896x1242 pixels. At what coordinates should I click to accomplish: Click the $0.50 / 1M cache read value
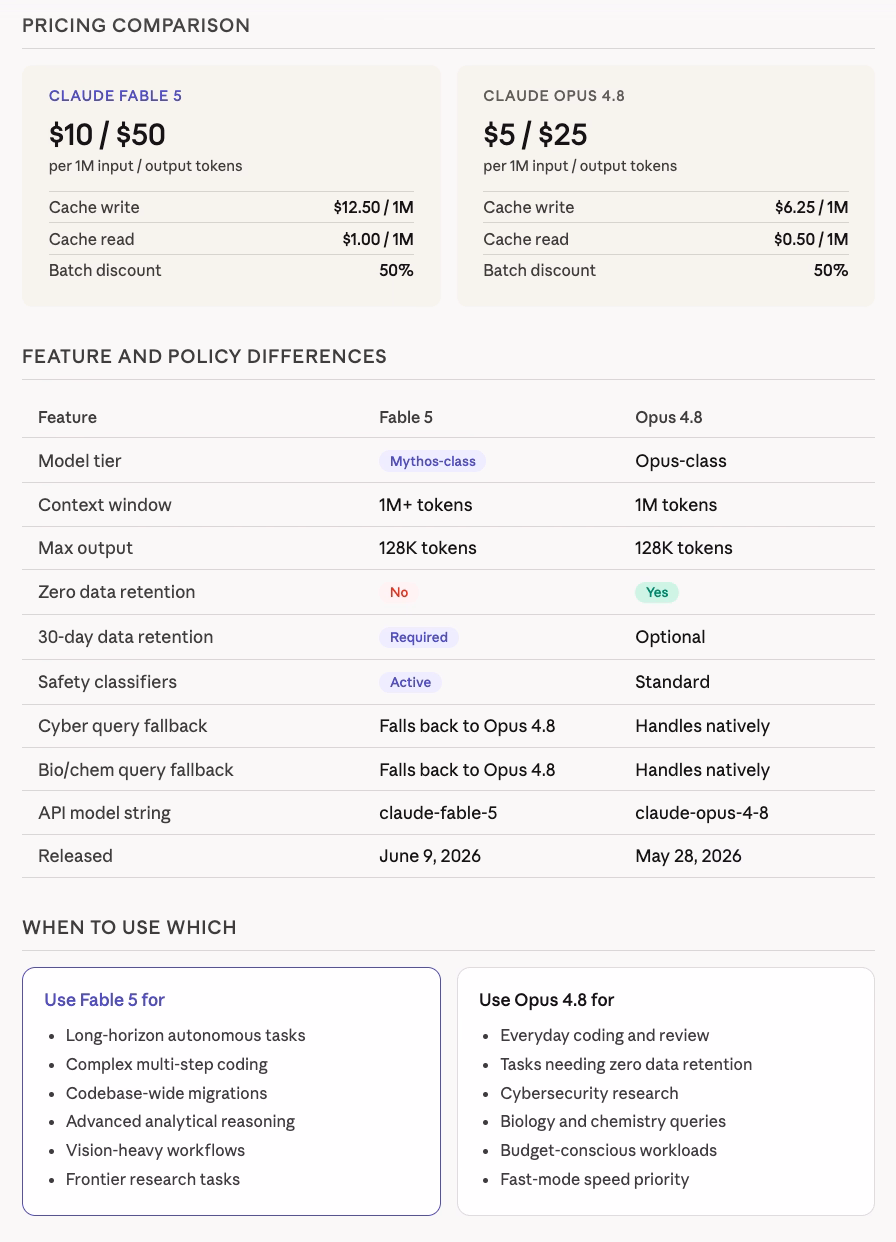click(811, 239)
